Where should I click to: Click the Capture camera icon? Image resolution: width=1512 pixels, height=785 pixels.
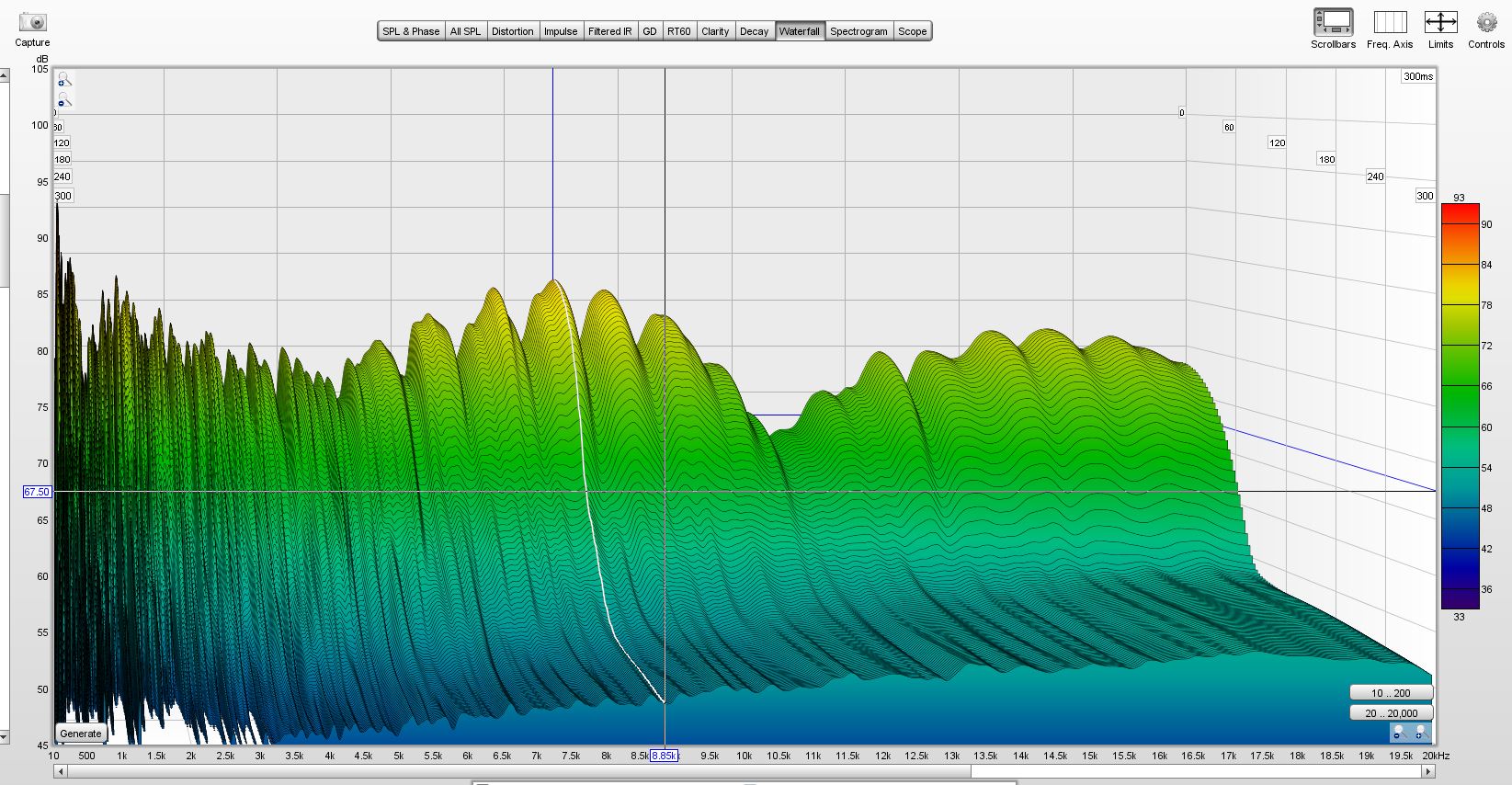tap(32, 21)
